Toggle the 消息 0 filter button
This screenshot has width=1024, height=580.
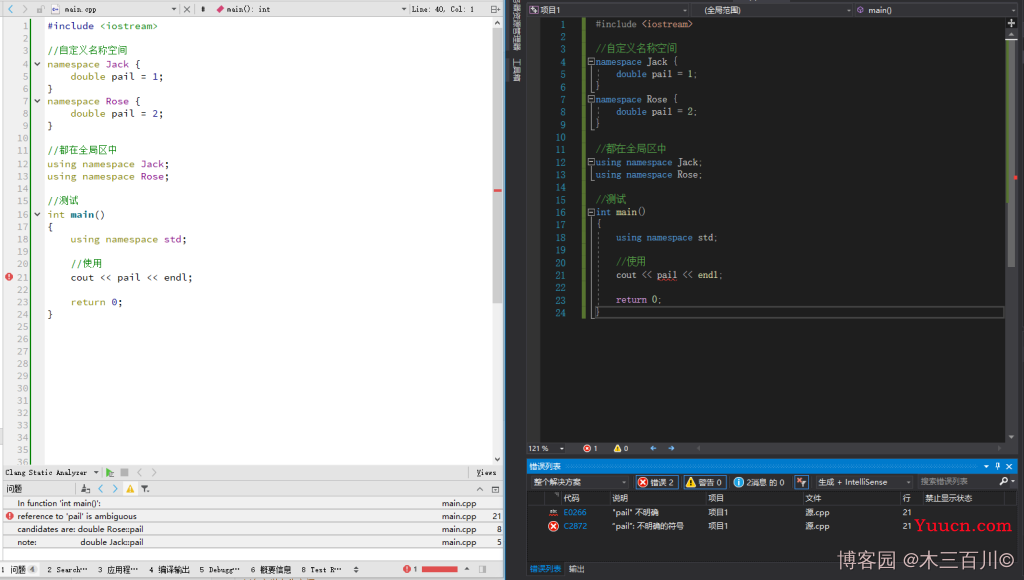coord(760,482)
